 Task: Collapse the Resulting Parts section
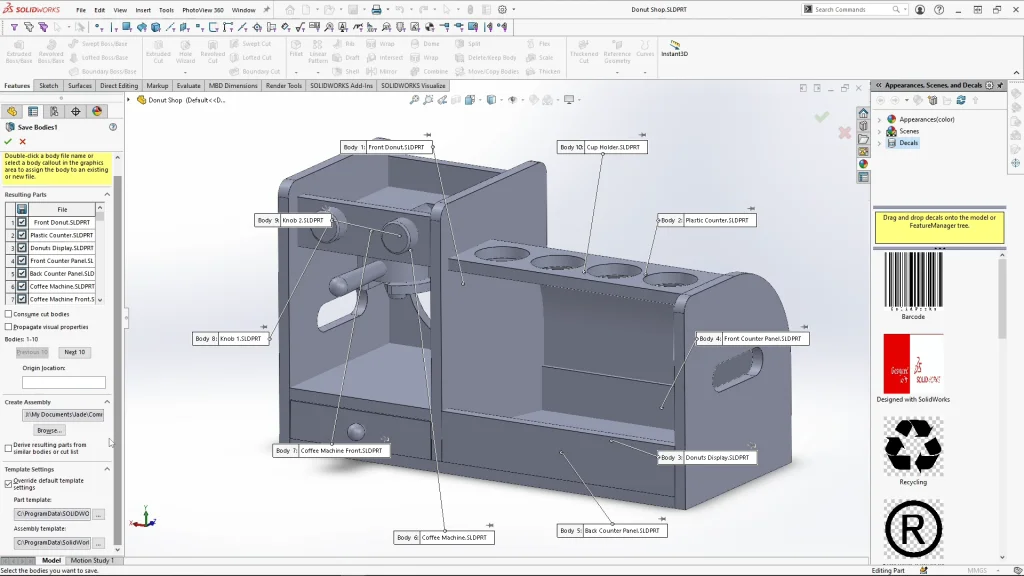tap(108, 195)
